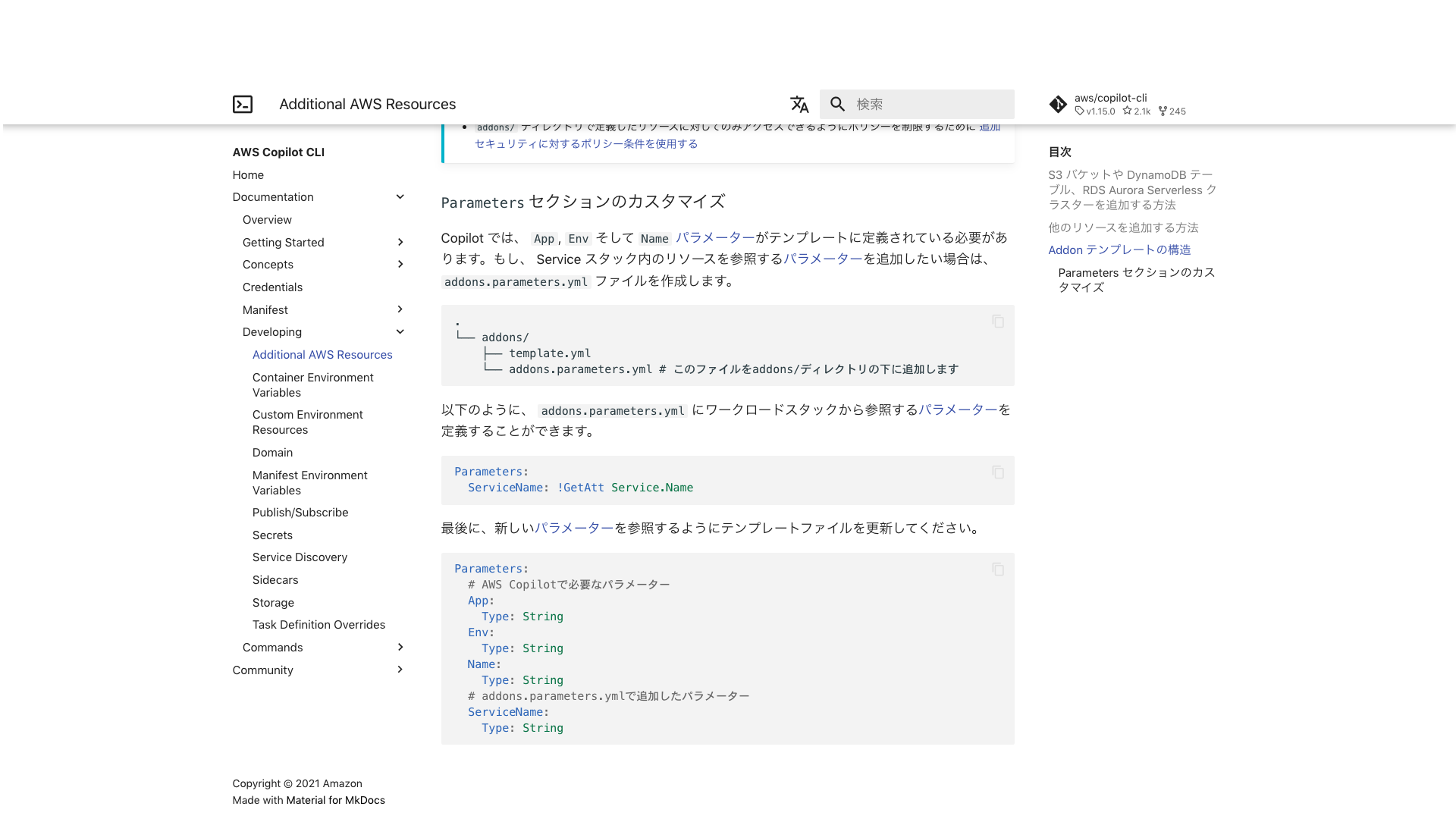Open the Service Discovery page
The width and height of the screenshot is (1456, 819).
(x=300, y=557)
